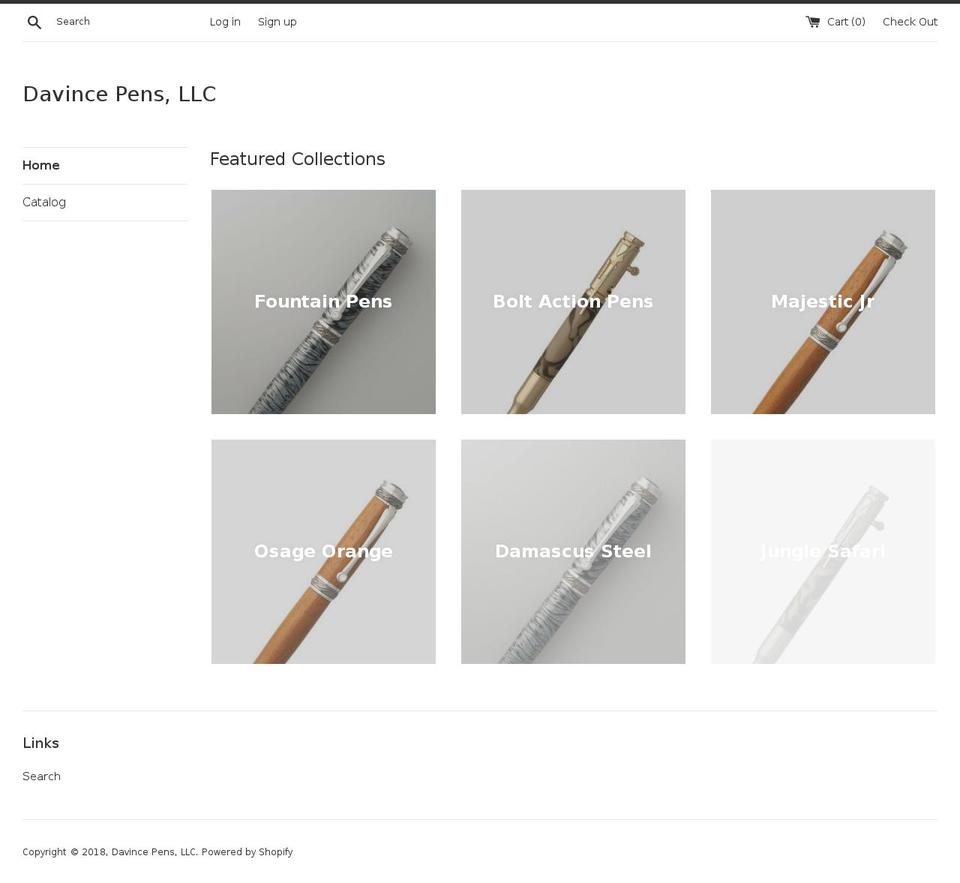Open the Jungle Safari collection
Screen dimensions: 960x883
(x=823, y=552)
